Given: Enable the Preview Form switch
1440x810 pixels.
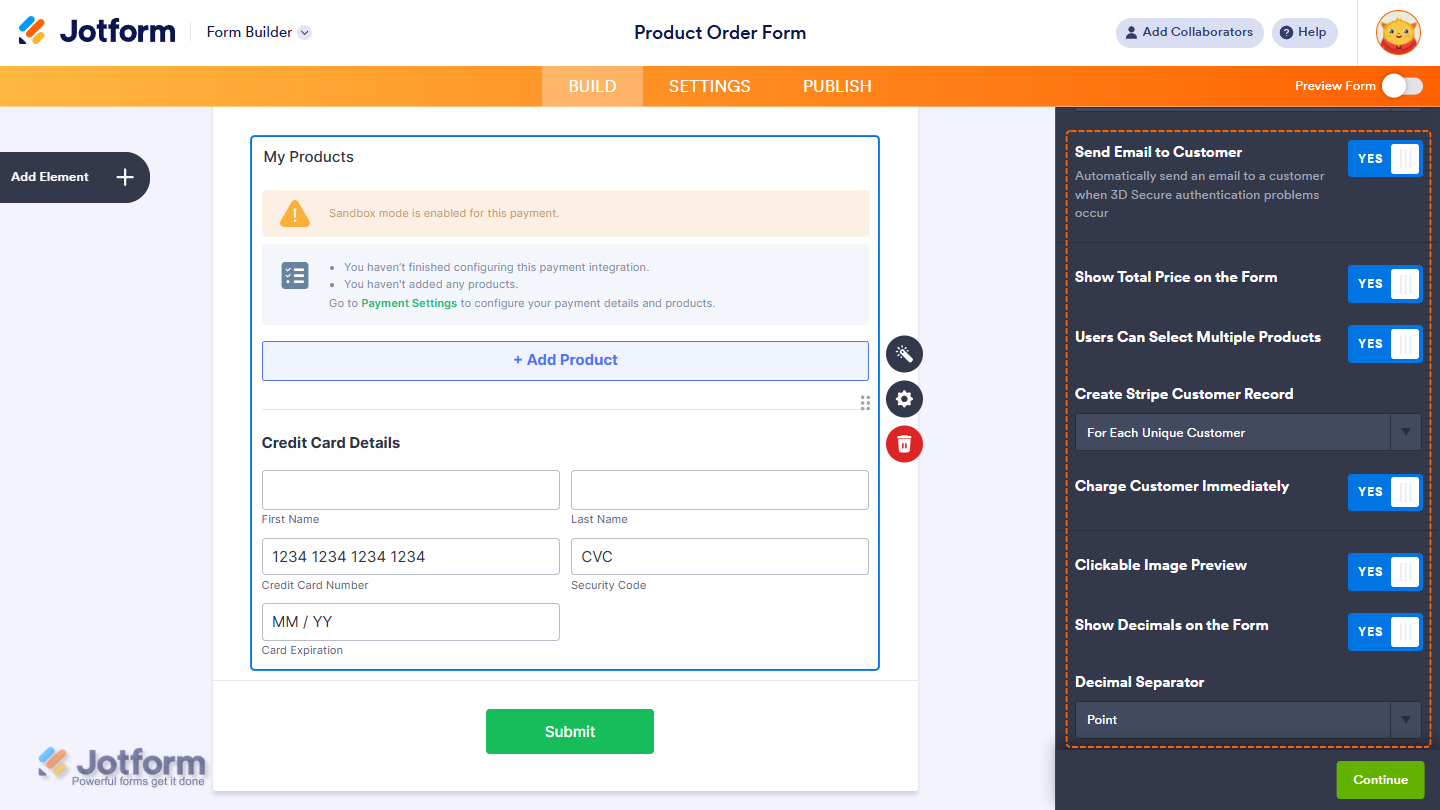Looking at the screenshot, I should click(1401, 86).
